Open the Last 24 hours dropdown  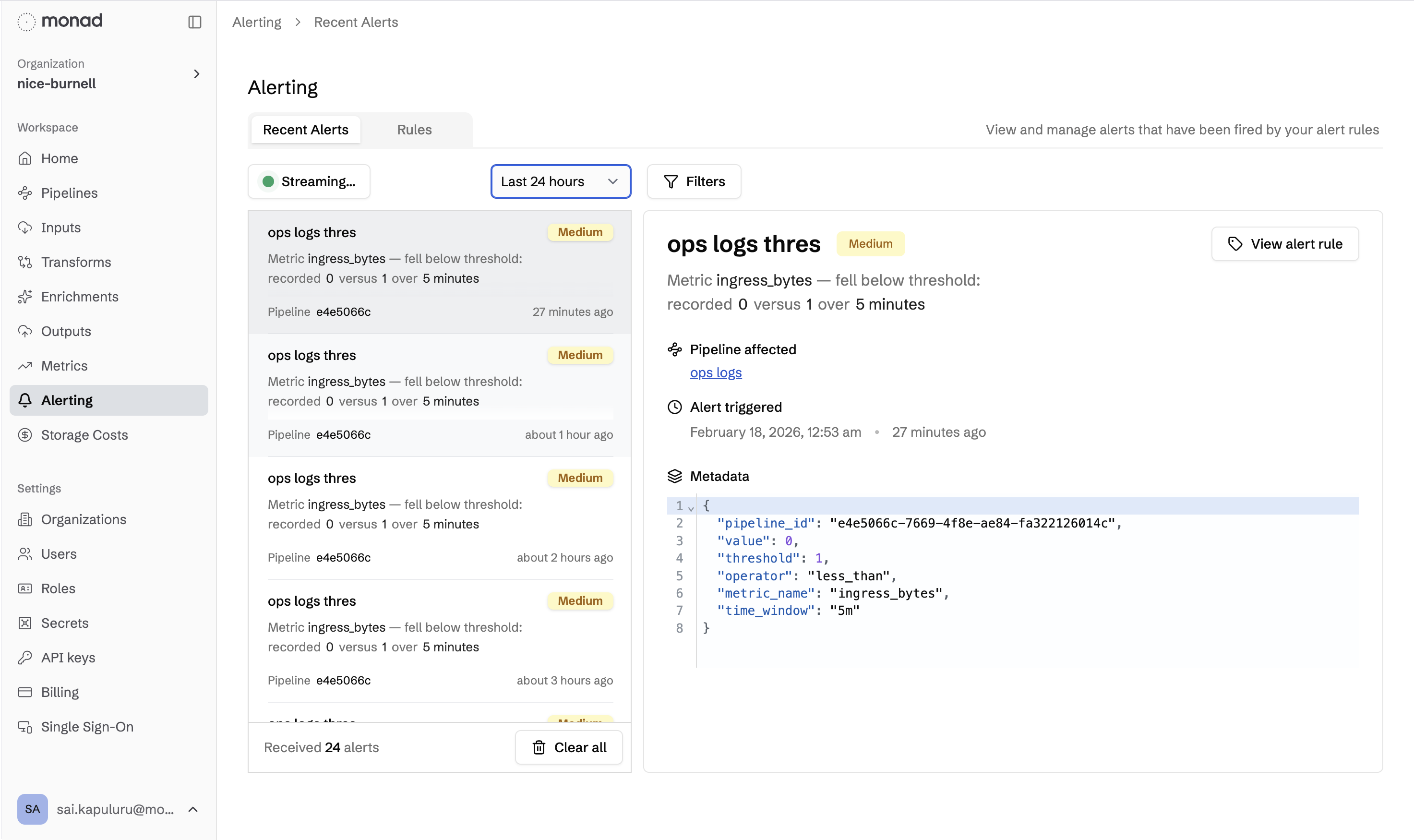pyautogui.click(x=560, y=182)
